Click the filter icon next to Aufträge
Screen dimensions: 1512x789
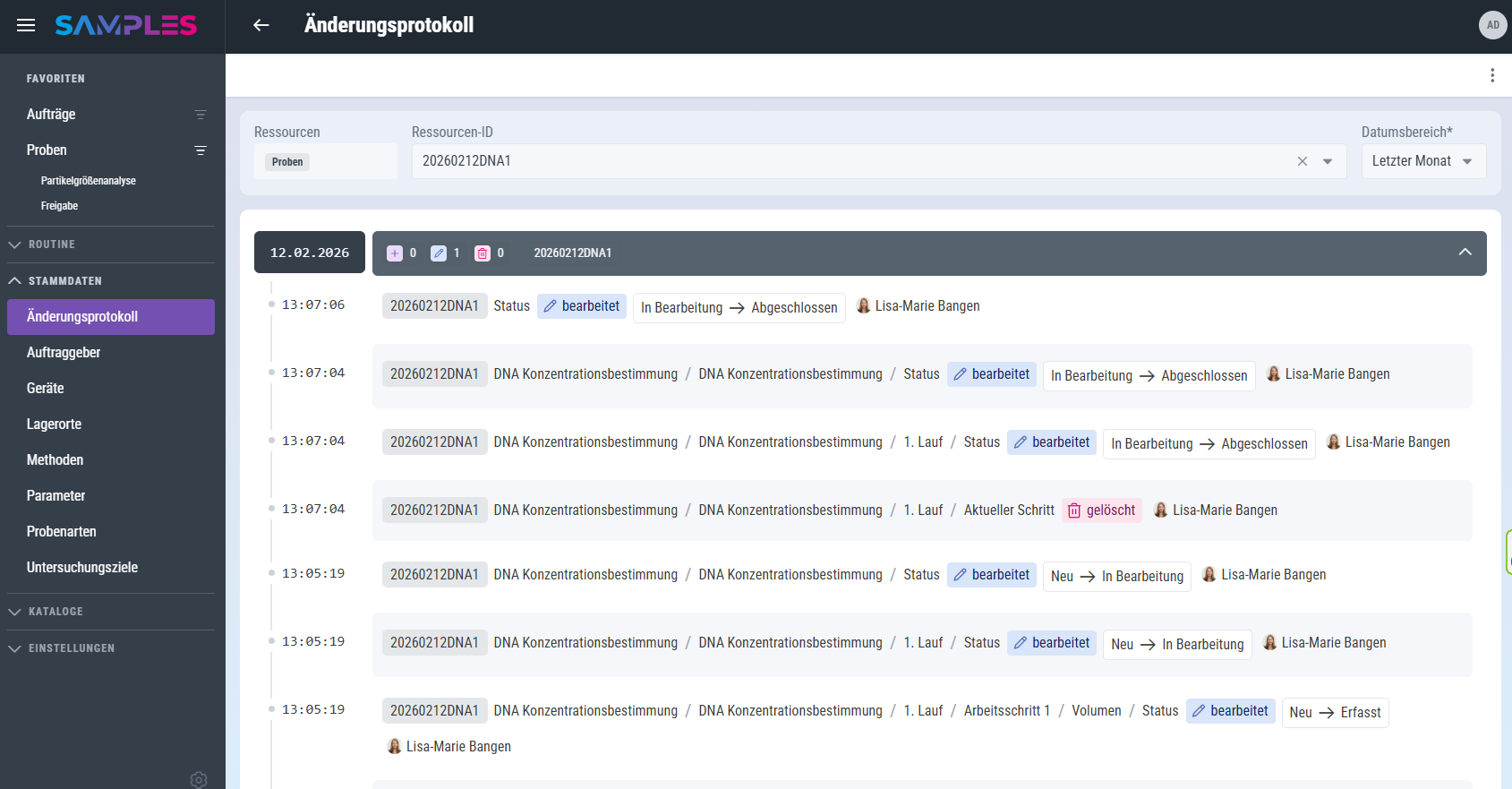(201, 115)
